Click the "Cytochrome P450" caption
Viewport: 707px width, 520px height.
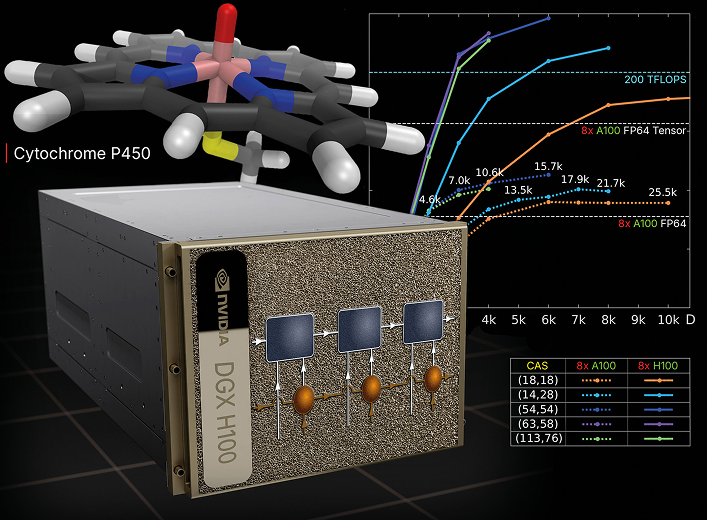(82, 154)
